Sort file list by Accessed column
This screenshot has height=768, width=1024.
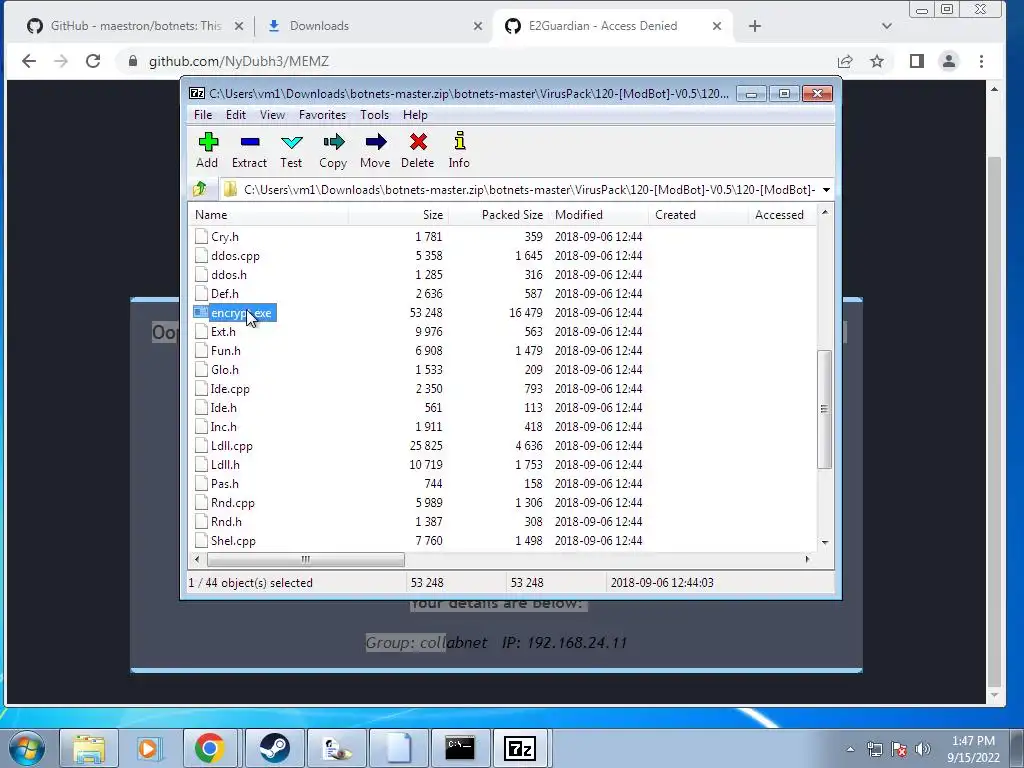(x=782, y=215)
